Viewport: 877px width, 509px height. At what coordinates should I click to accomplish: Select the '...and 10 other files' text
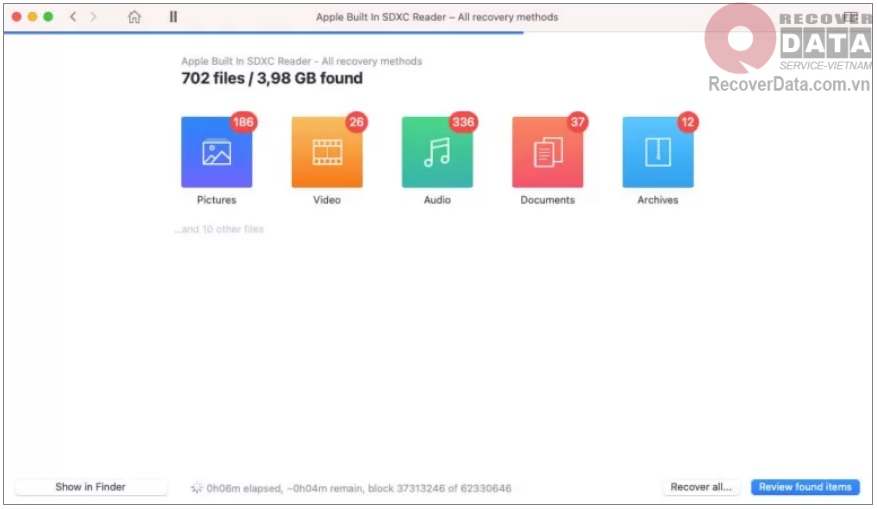pos(219,229)
